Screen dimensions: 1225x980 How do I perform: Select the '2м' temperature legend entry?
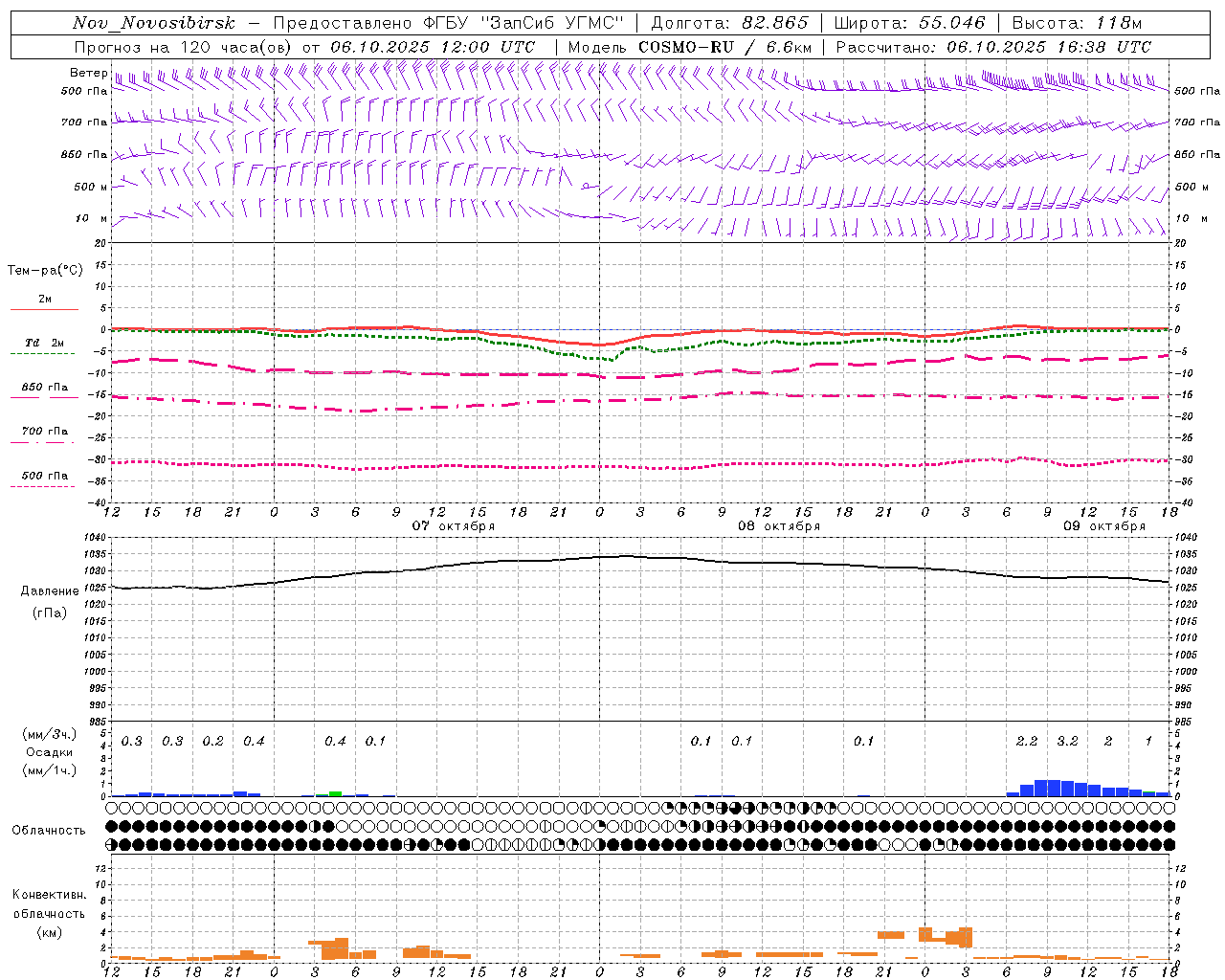click(45, 300)
